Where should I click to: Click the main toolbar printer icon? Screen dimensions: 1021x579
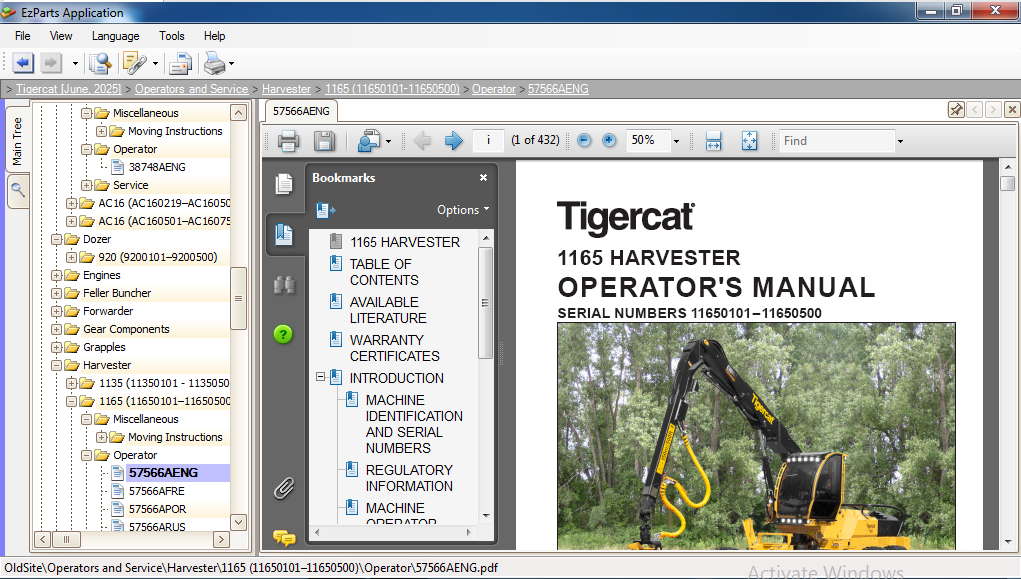[214, 64]
